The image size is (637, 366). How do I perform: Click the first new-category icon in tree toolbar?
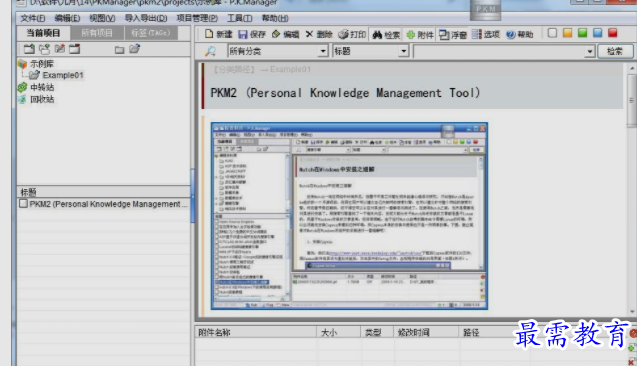click(x=29, y=49)
